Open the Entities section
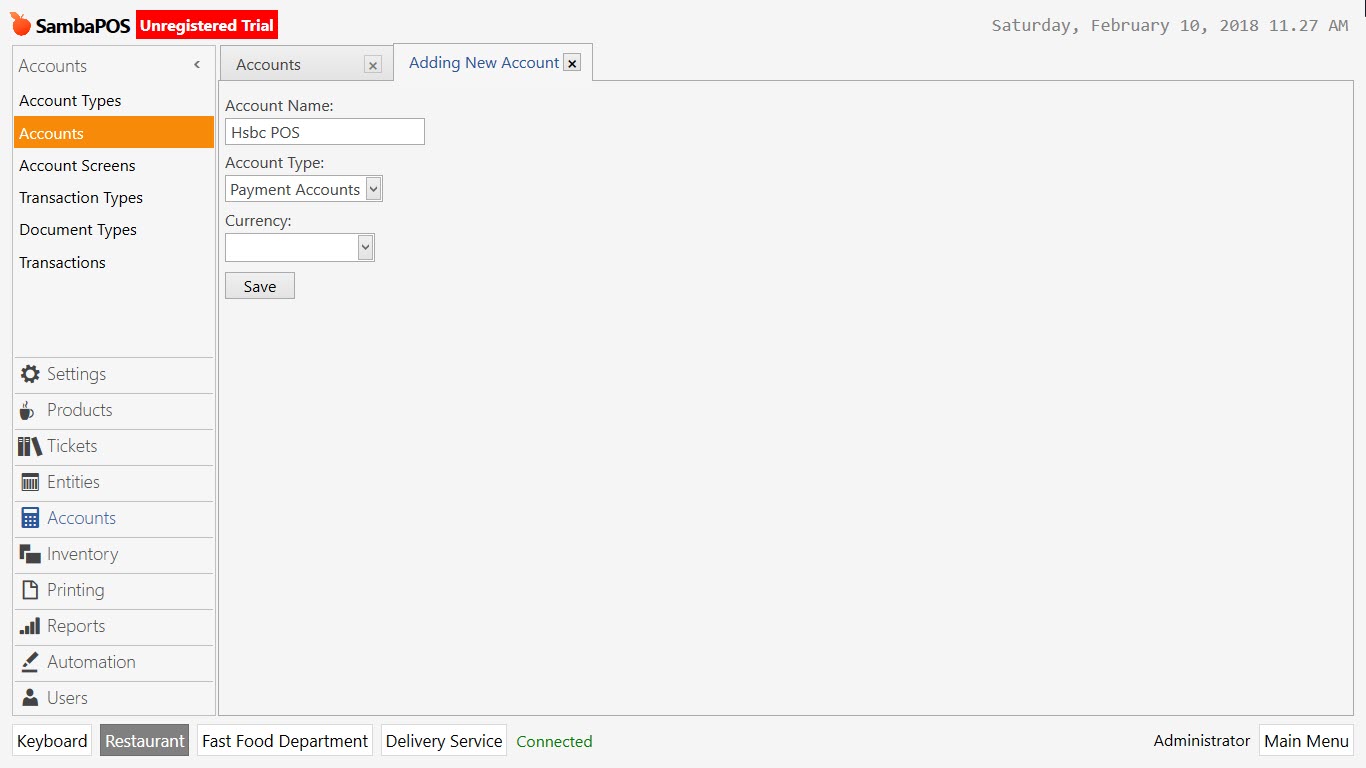Screen dimensions: 1366x768 [x=114, y=482]
